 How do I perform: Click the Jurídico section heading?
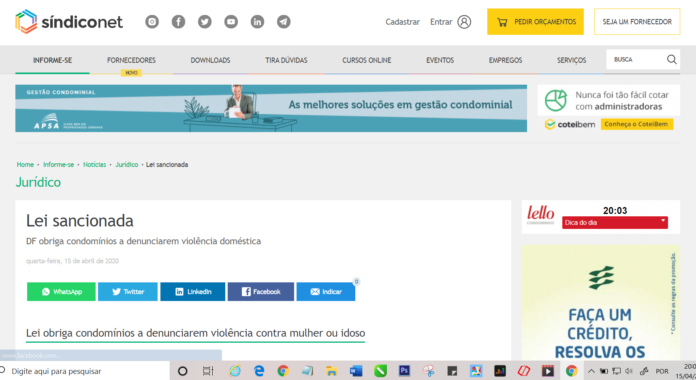pos(39,182)
